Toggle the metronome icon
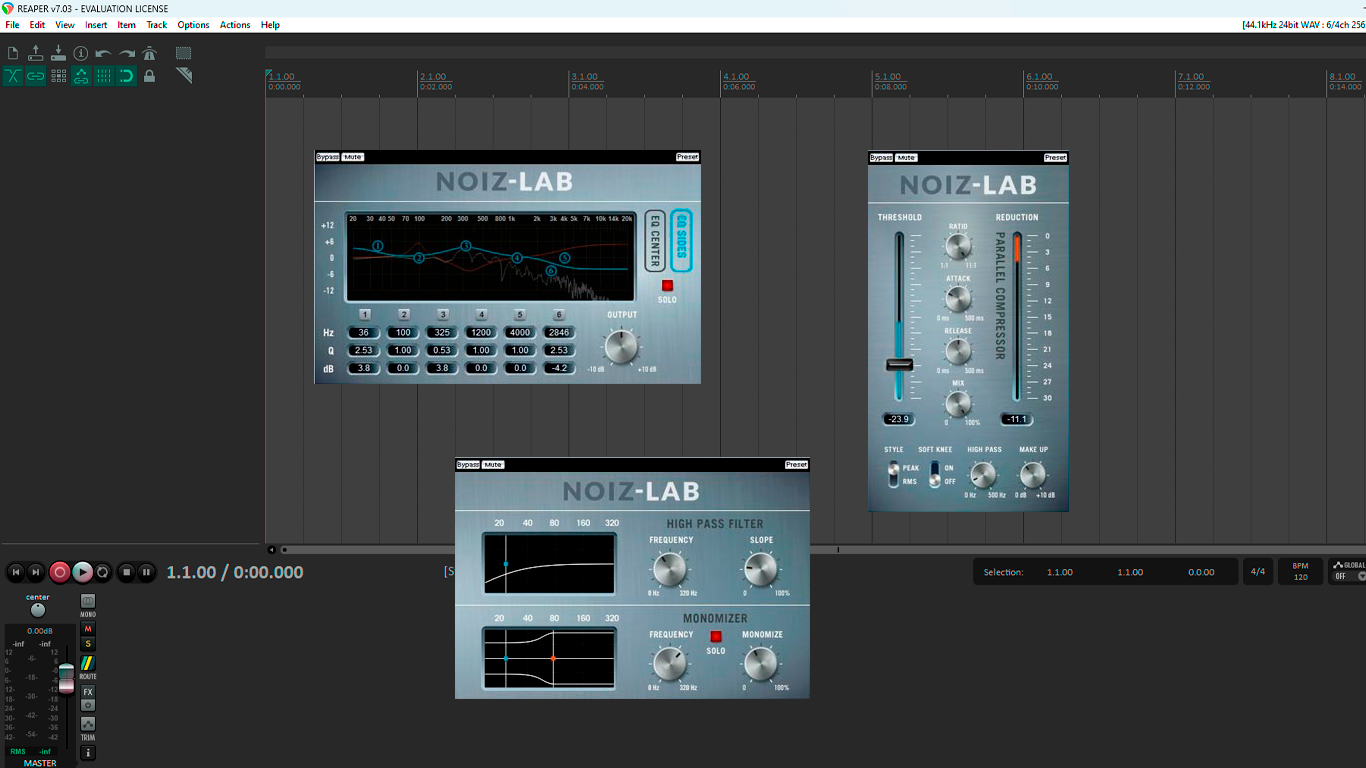 (x=150, y=53)
